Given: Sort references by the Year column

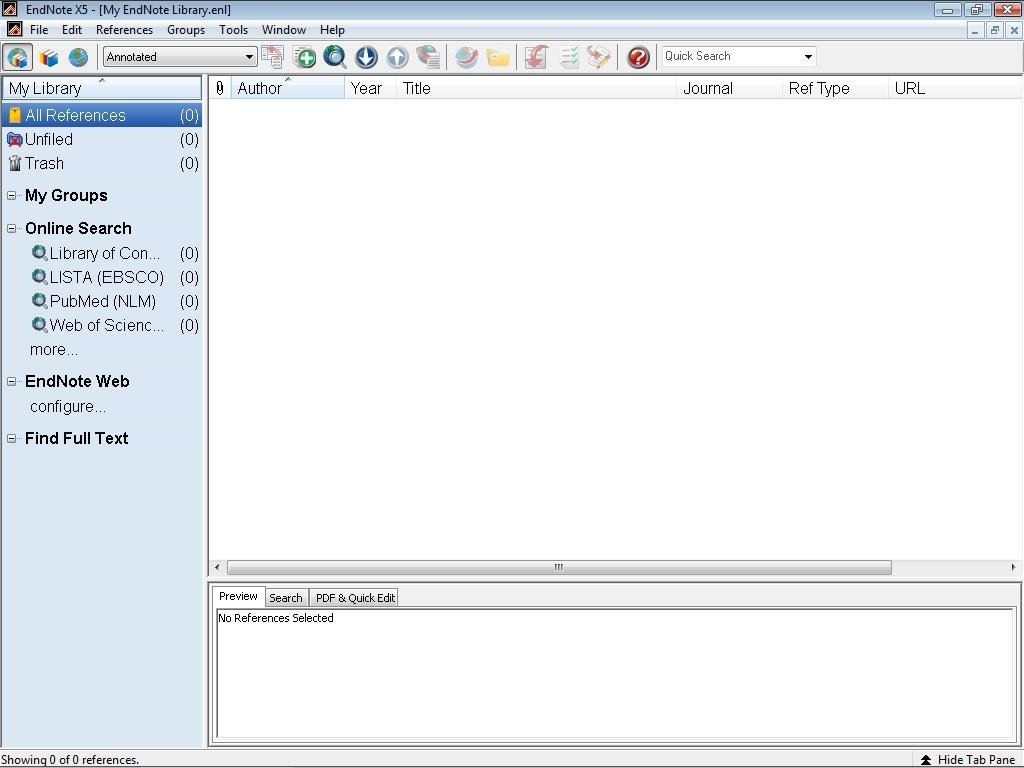Looking at the screenshot, I should [x=370, y=88].
